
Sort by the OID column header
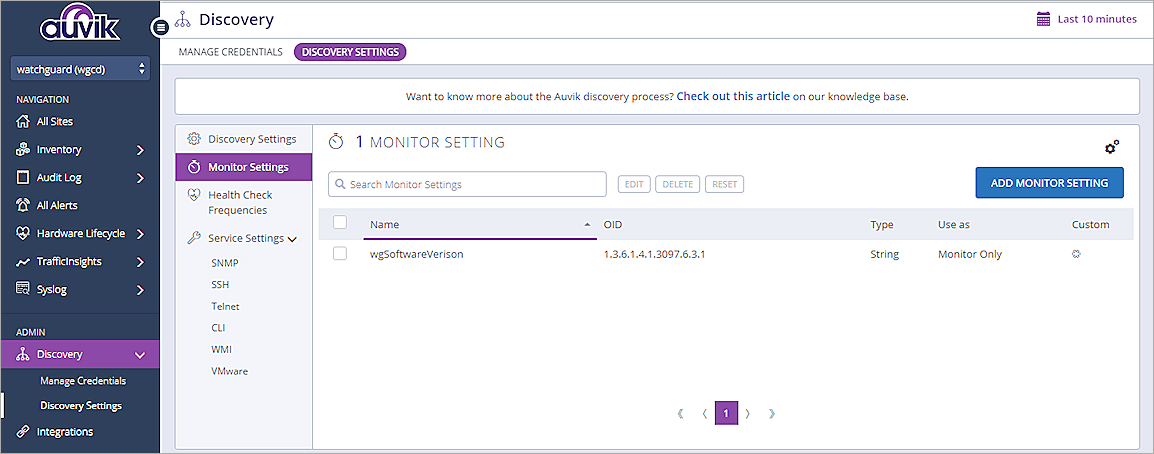(x=613, y=224)
